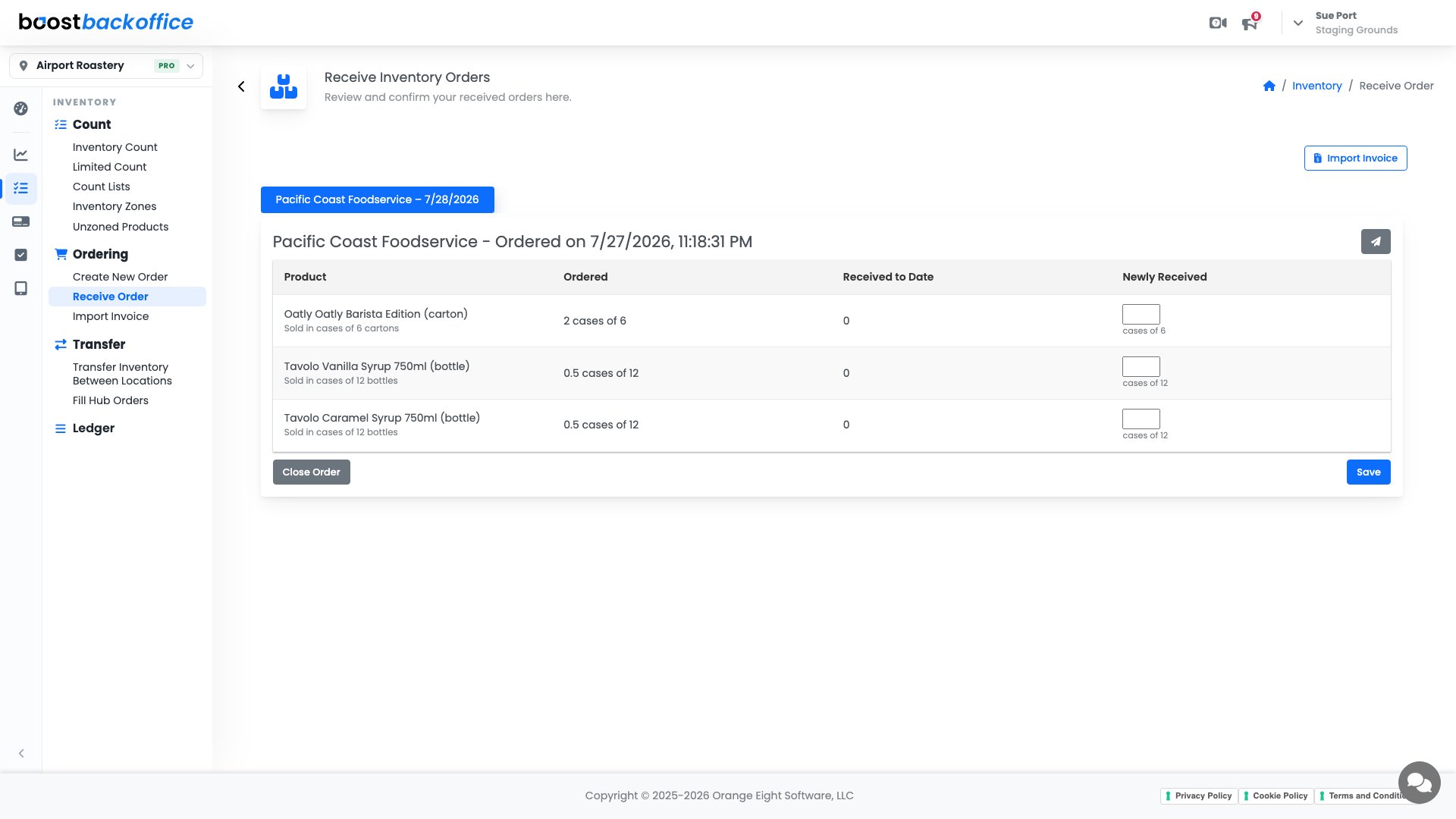Open Inventory Zones menu item
The height and width of the screenshot is (819, 1456).
(x=114, y=206)
